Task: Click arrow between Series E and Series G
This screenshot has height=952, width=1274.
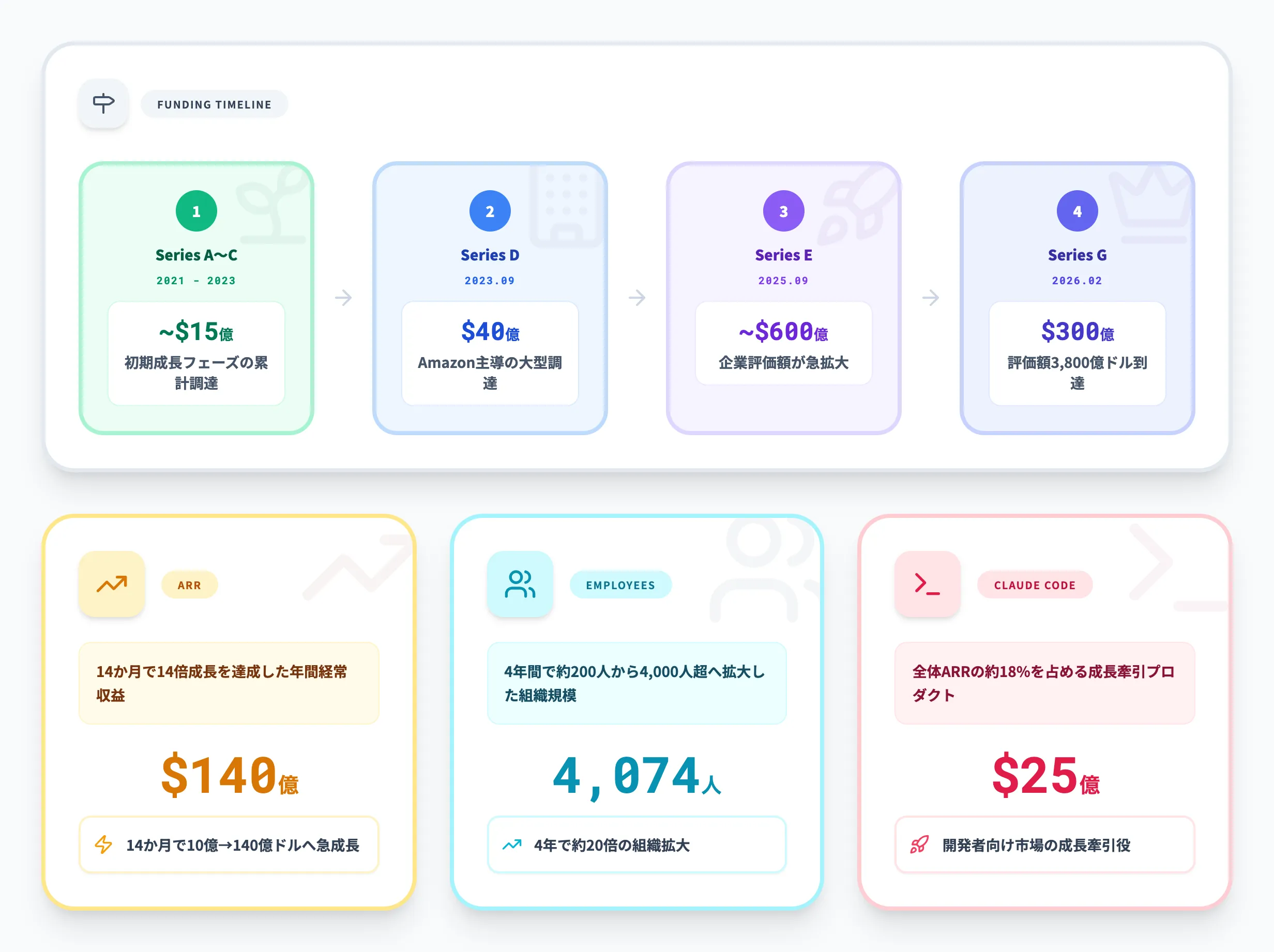Action: [x=930, y=298]
